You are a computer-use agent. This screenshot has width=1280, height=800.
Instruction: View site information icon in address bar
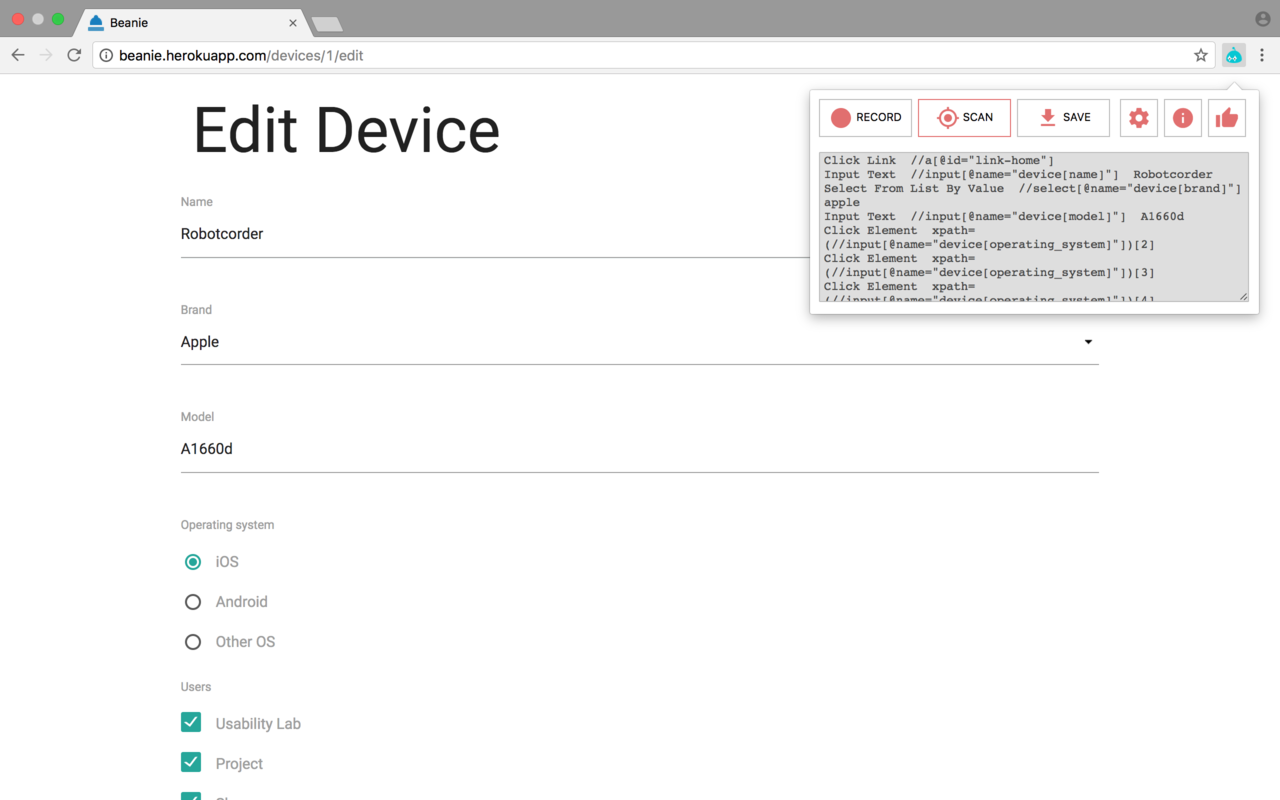(106, 55)
